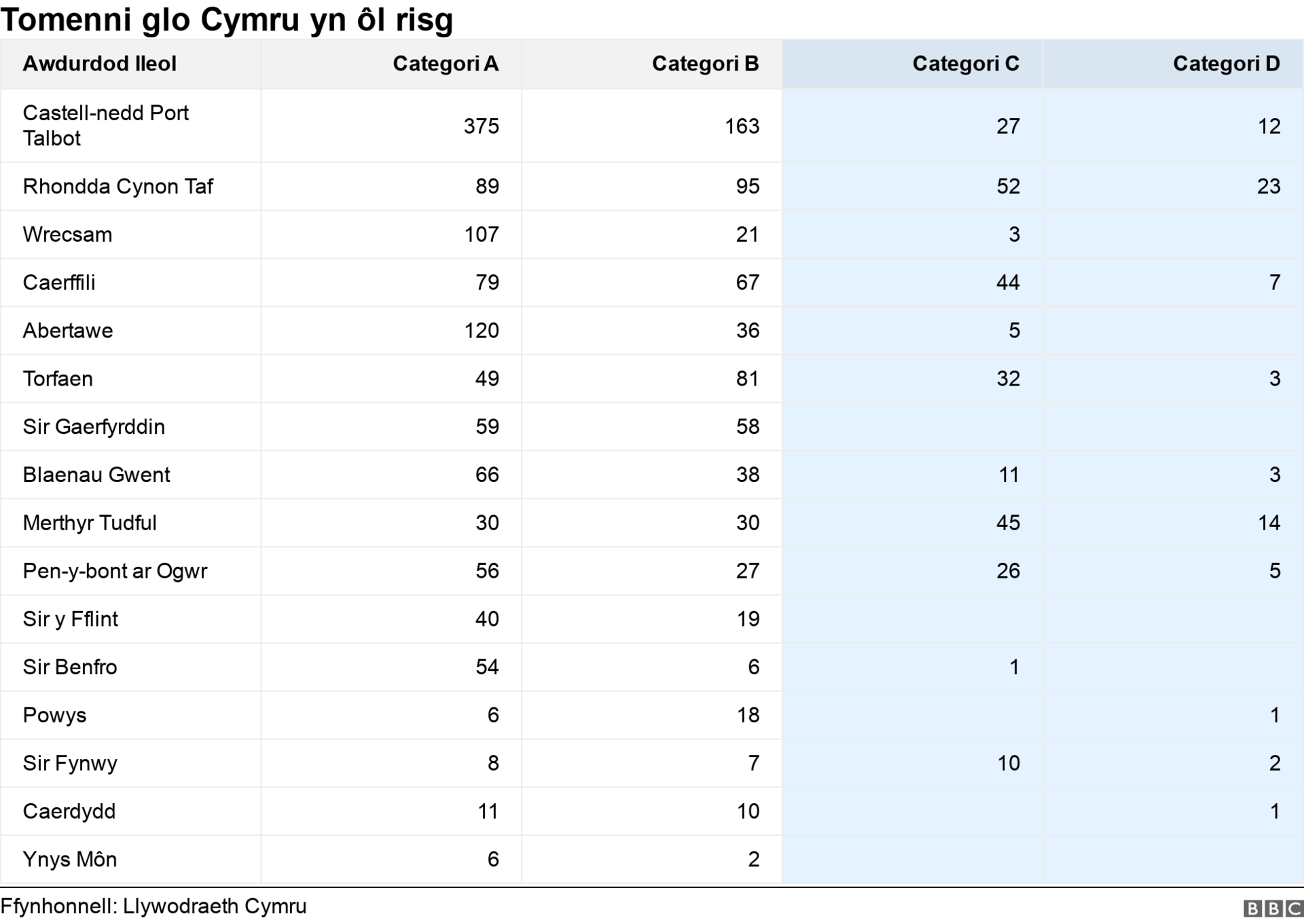
Task: Click the Categori B column header
Action: (x=705, y=64)
